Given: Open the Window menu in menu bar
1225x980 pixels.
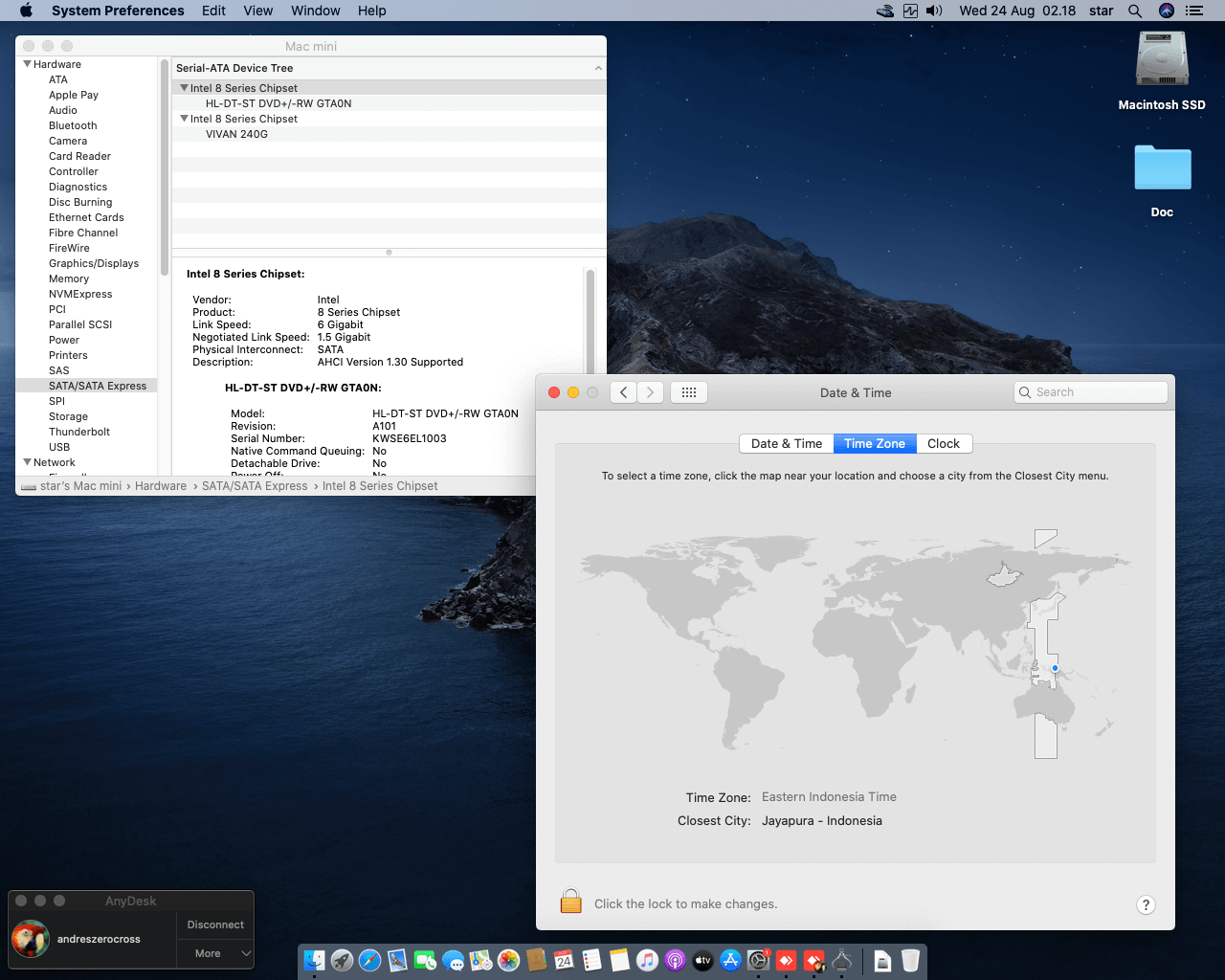Looking at the screenshot, I should (x=315, y=11).
